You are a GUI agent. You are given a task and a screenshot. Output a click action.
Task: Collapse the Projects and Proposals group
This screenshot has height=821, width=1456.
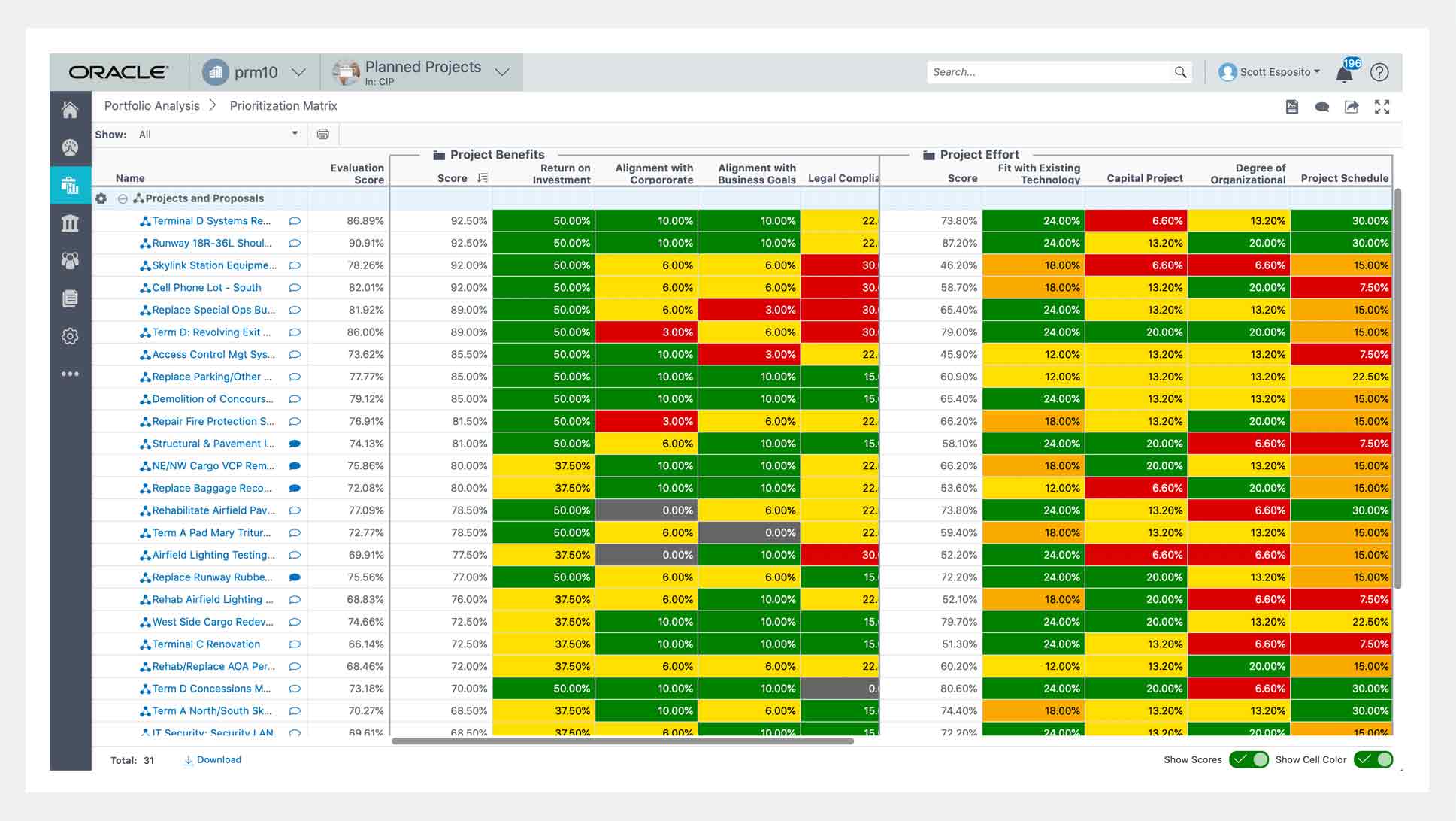(123, 198)
